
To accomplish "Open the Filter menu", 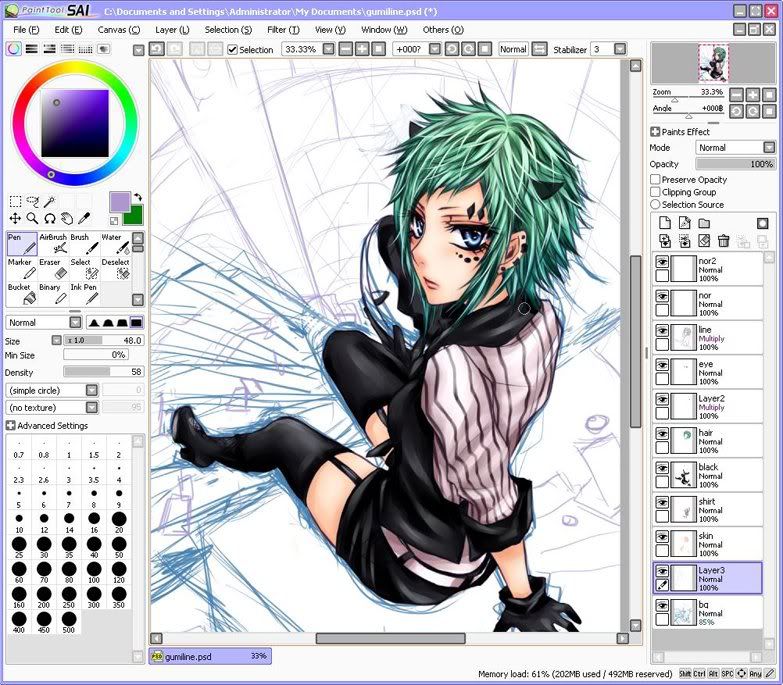I will 283,29.
